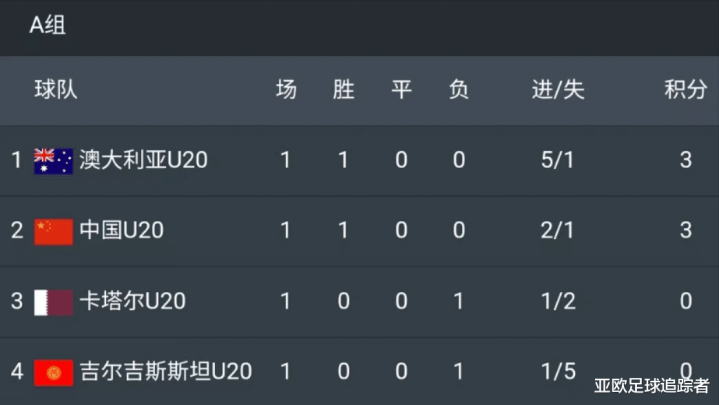Click Qatar's 1/2 goal record

(x=558, y=301)
